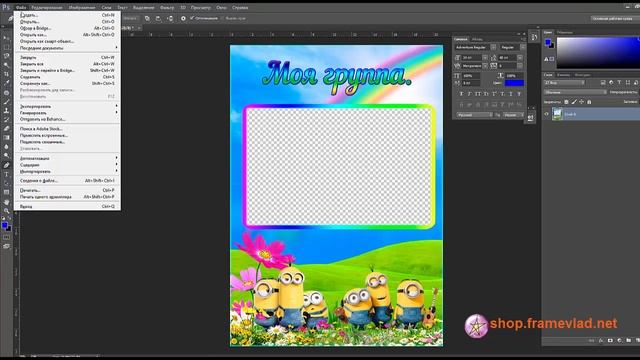Select the Rectangle shape tool

point(6,192)
